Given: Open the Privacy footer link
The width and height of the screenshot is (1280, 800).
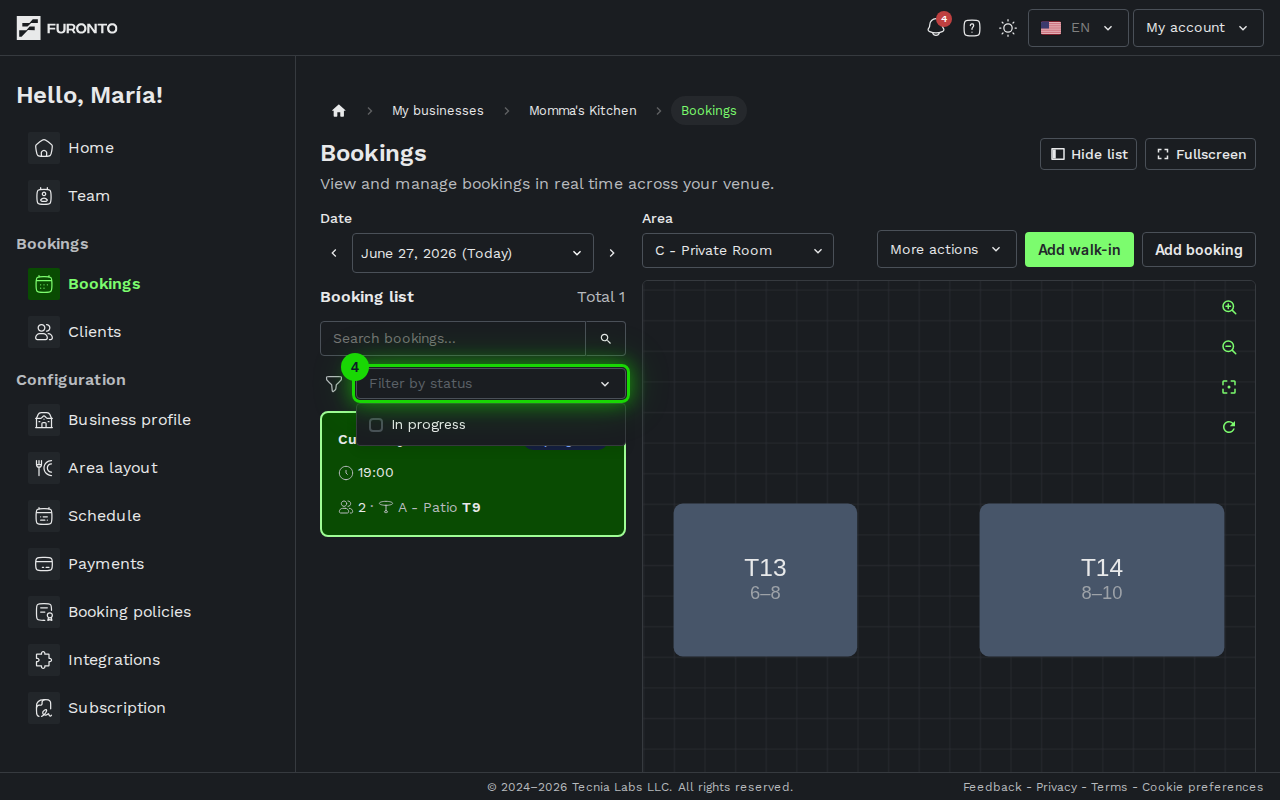Looking at the screenshot, I should [1057, 787].
